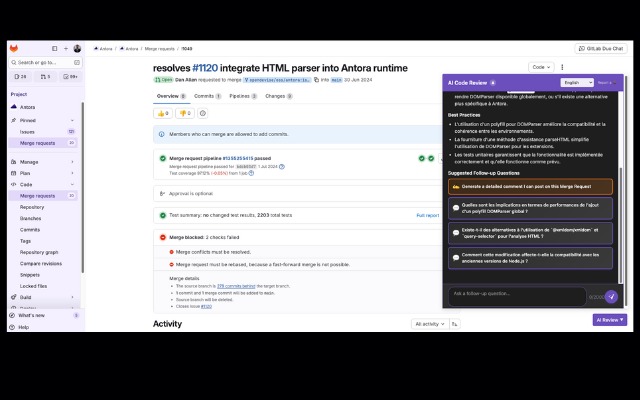Add a thumbs up reaction
Viewport: 640px width, 400px height.
pos(163,113)
